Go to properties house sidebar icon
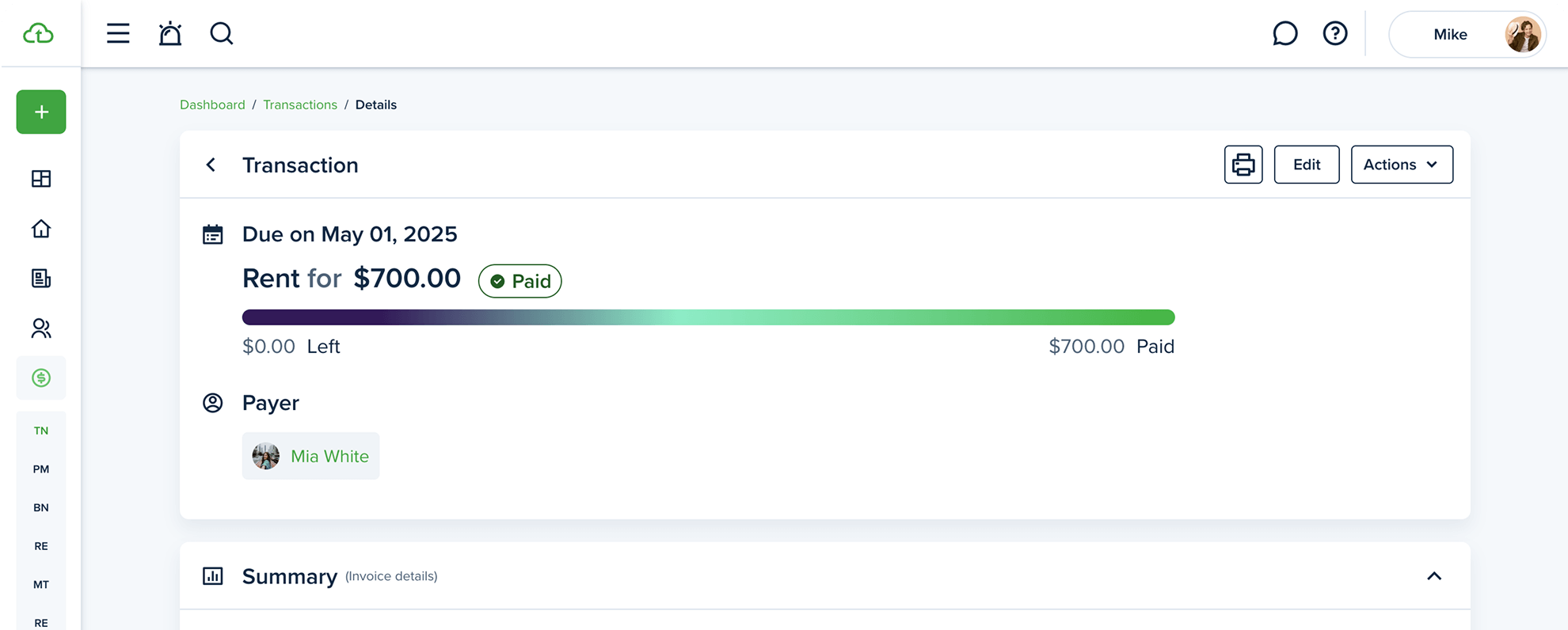Viewport: 1568px width, 630px height. click(41, 229)
